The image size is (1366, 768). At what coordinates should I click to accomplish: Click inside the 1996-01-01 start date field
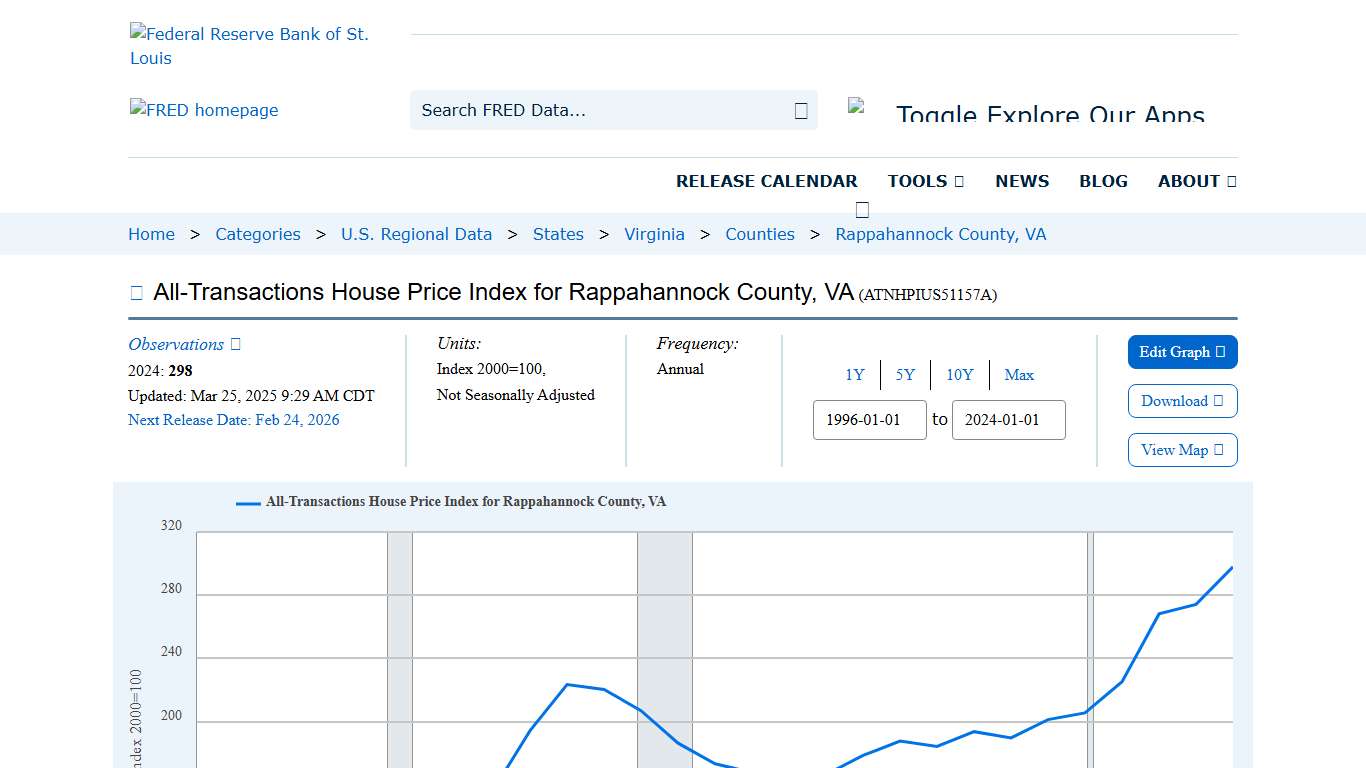(x=869, y=420)
